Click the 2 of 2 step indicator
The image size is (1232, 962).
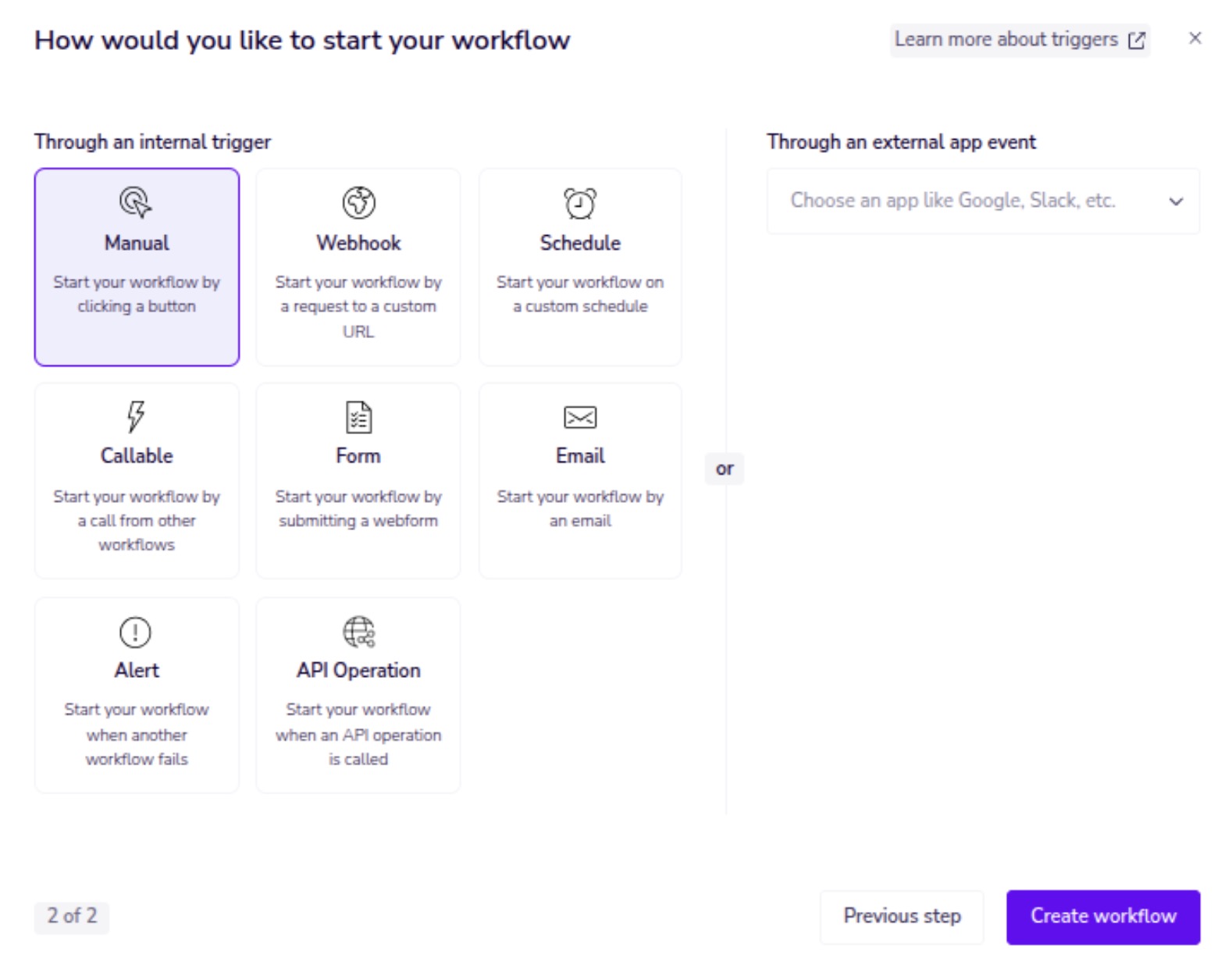(x=72, y=916)
